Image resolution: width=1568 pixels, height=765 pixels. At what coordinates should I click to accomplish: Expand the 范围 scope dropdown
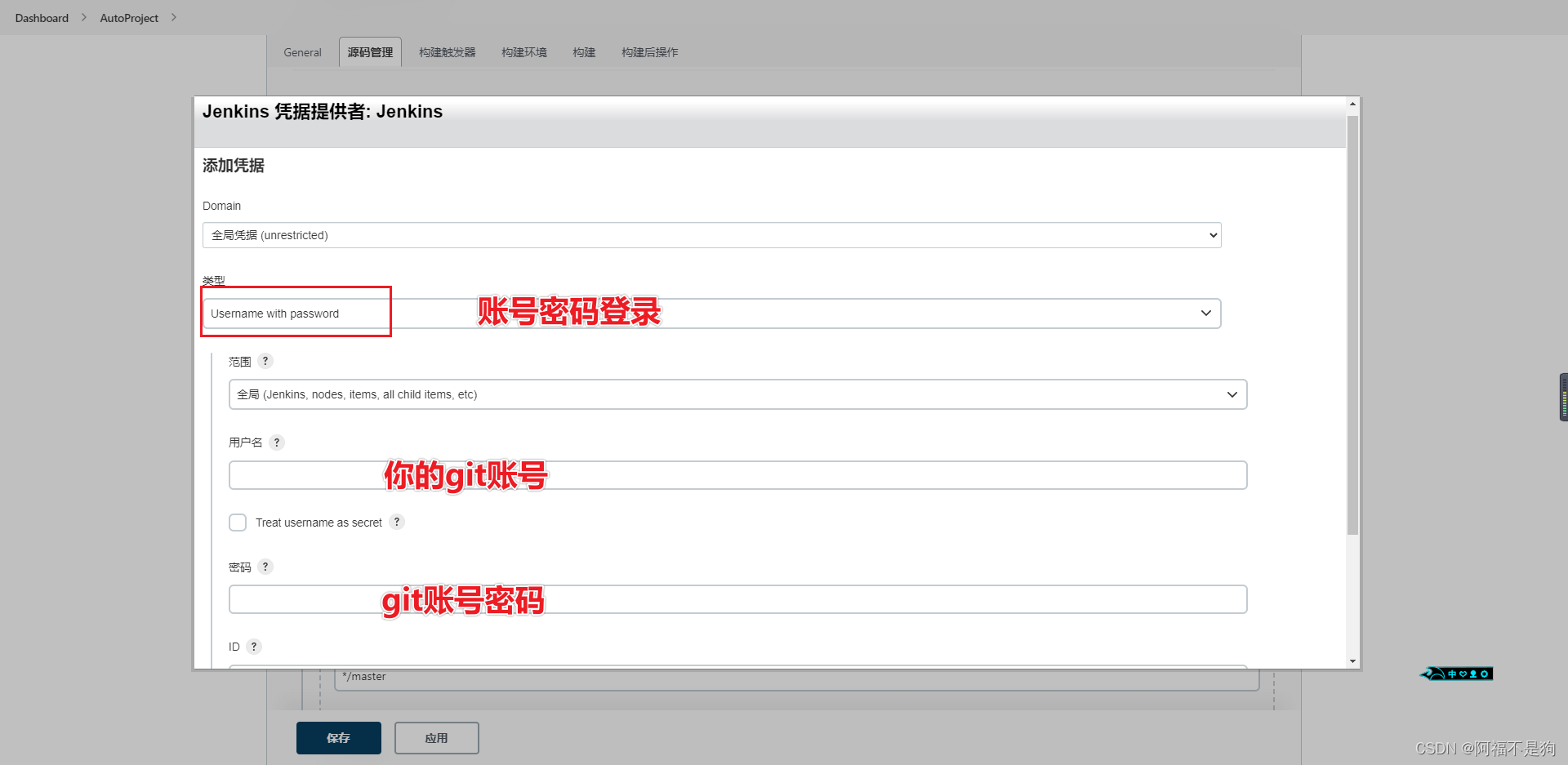(x=738, y=394)
